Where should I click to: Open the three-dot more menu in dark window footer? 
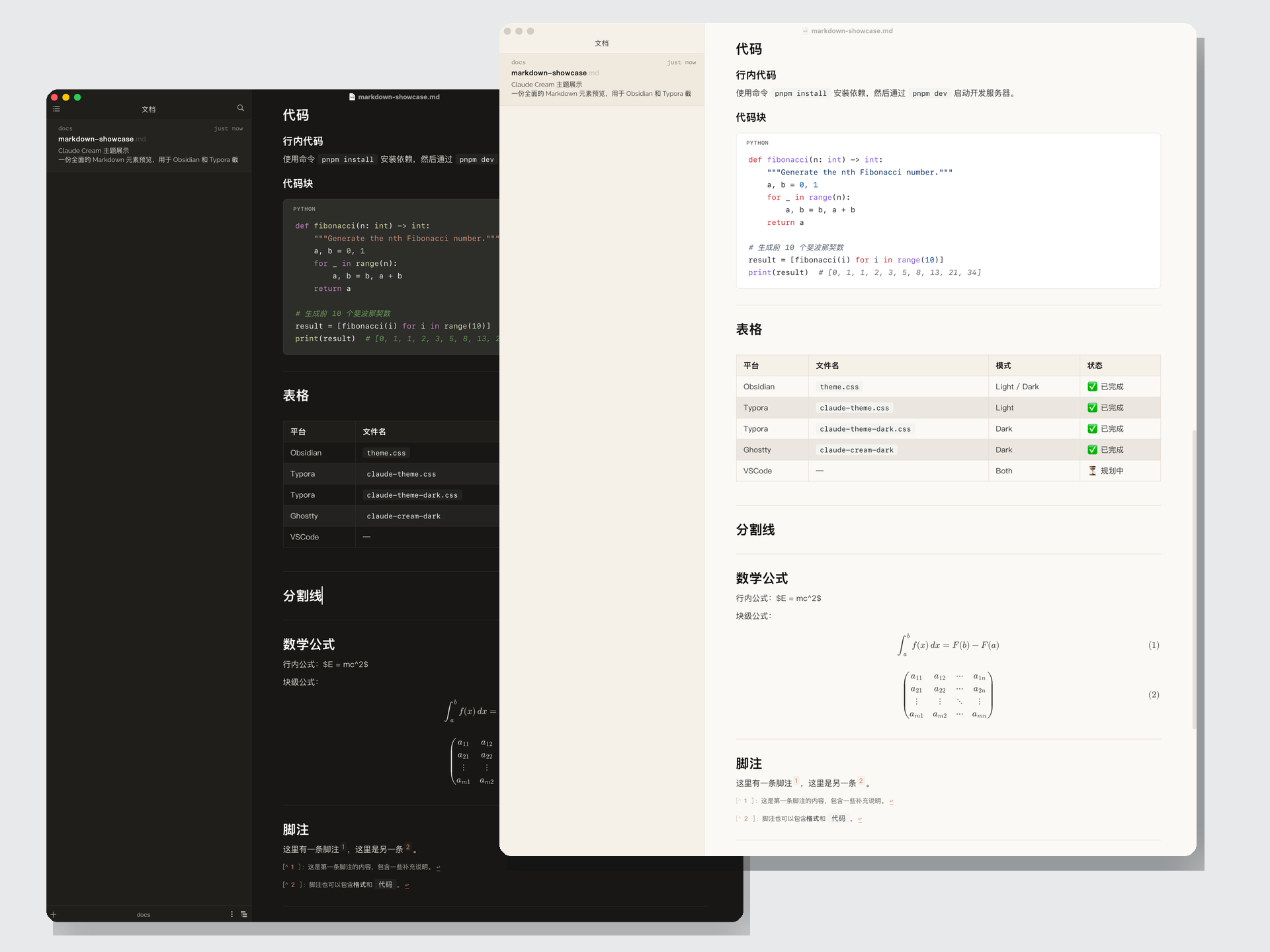pos(232,914)
